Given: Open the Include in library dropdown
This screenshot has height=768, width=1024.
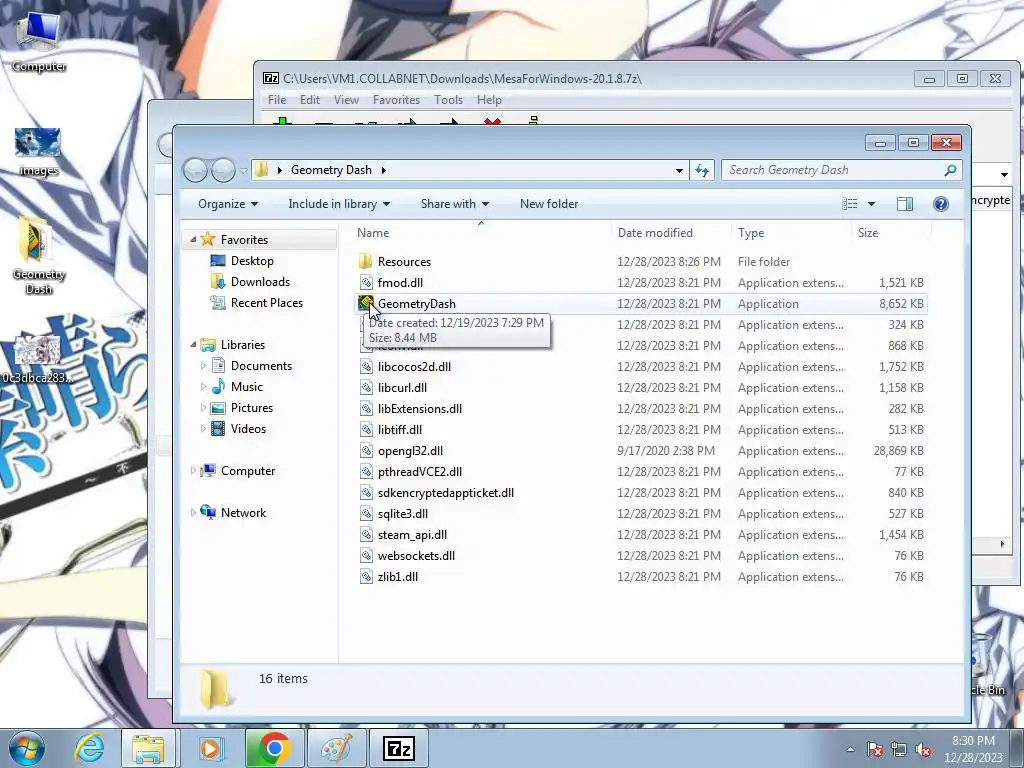Looking at the screenshot, I should (x=339, y=204).
